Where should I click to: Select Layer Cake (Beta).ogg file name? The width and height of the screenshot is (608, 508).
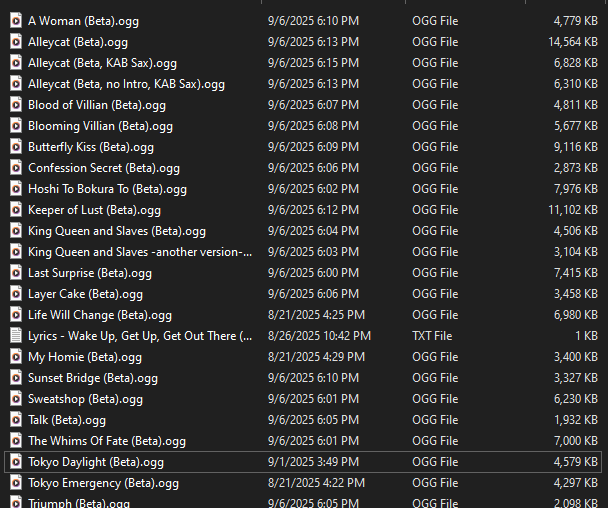86,294
